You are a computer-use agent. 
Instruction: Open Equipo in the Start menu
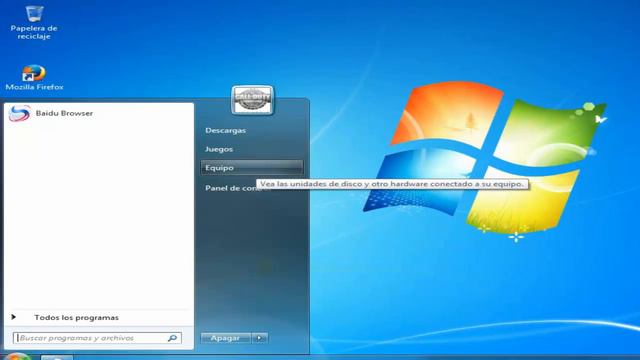coord(252,168)
